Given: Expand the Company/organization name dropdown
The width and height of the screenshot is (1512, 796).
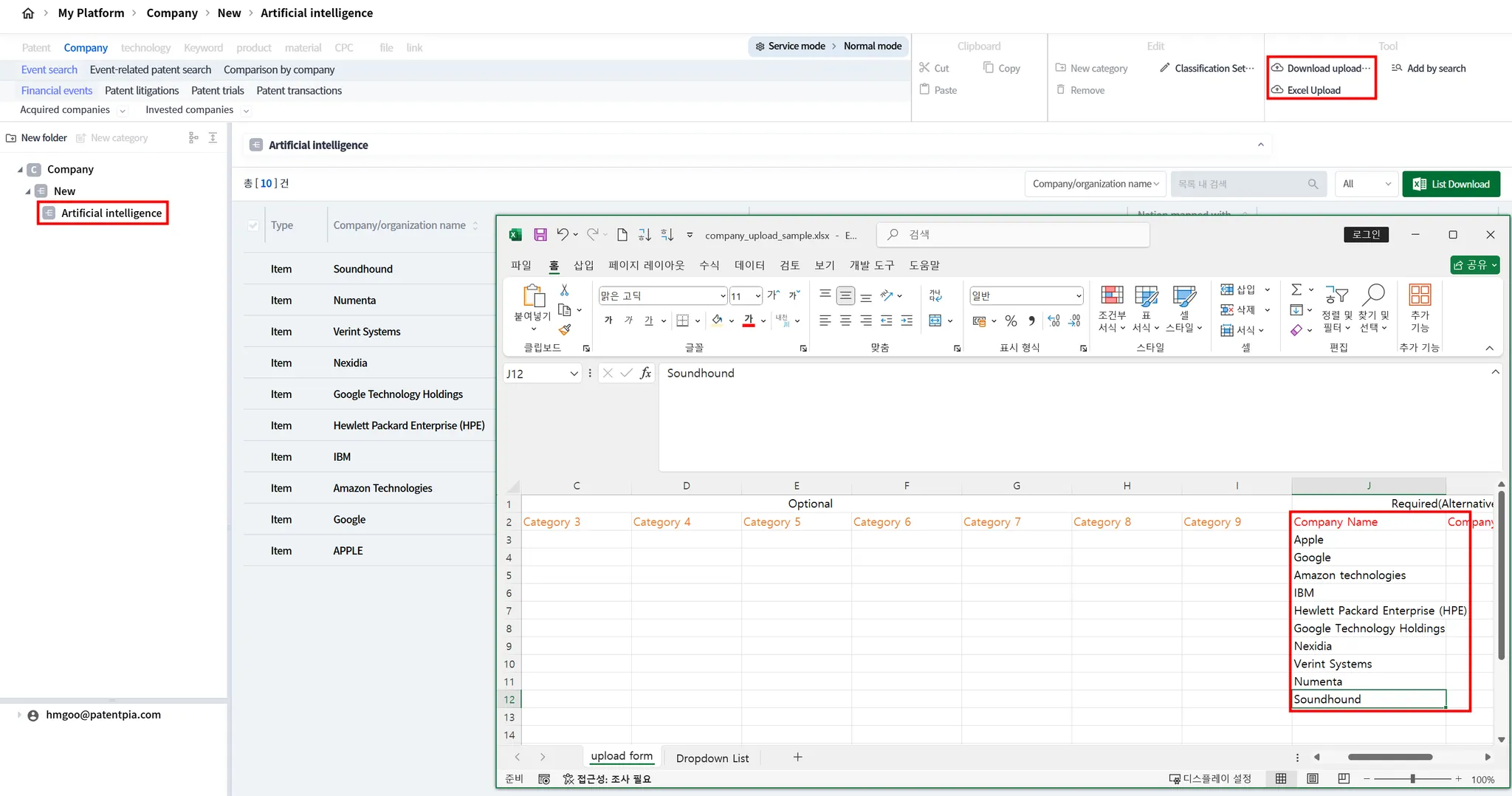Looking at the screenshot, I should pos(1095,184).
